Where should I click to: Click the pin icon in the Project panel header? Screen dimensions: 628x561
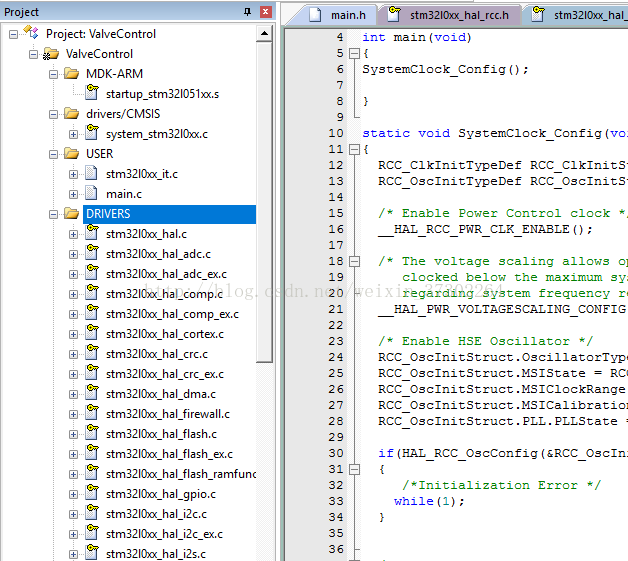point(248,12)
